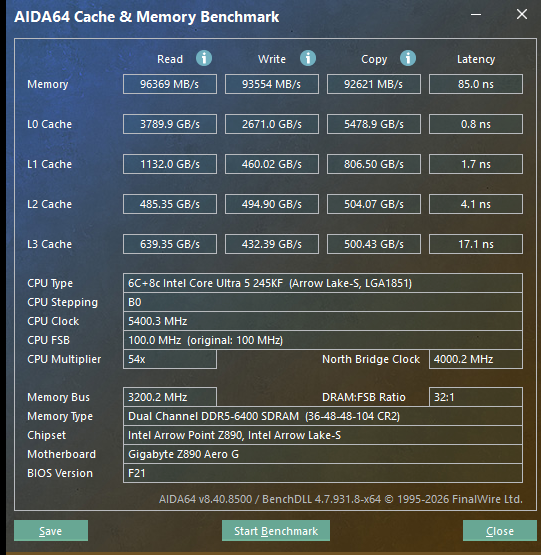Click North Bridge Clock value 4000.2 MHz
Screen dimensions: 541x555
tap(476, 359)
